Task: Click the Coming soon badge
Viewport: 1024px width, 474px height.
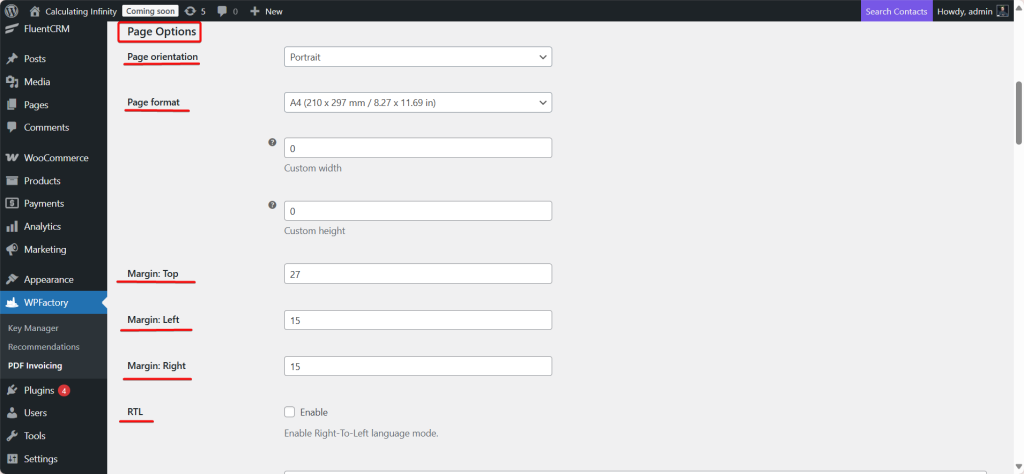Action: coord(150,11)
